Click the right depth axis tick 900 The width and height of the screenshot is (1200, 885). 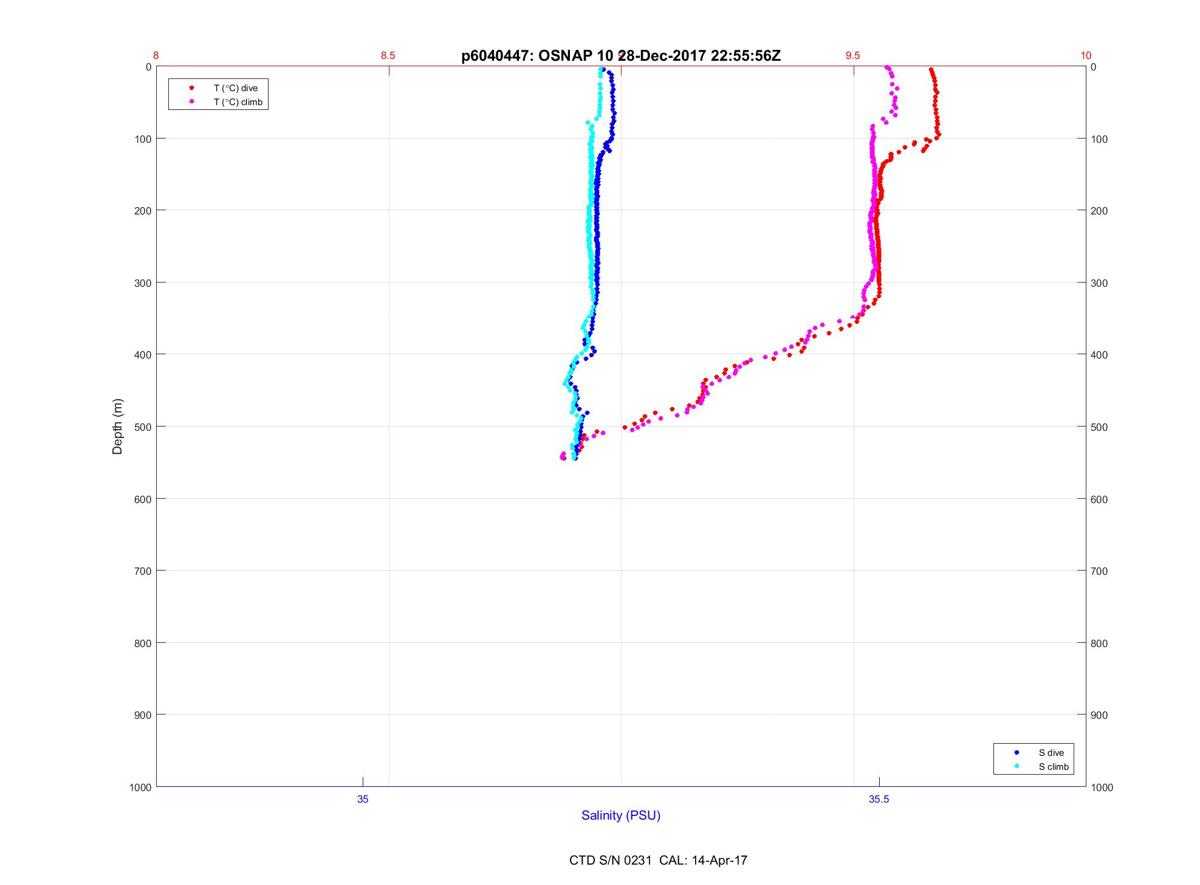click(x=1099, y=715)
